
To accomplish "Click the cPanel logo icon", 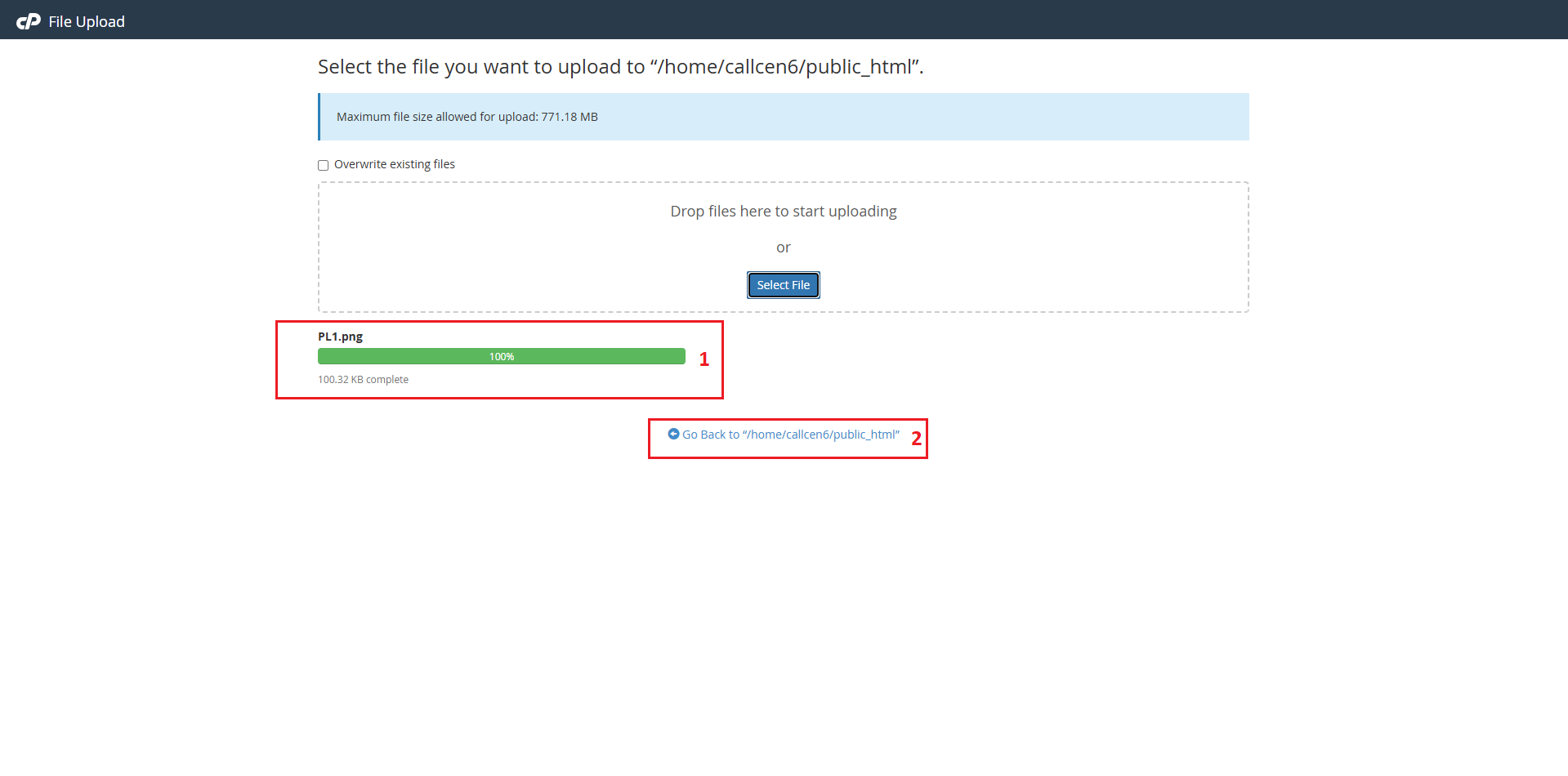I will click(x=29, y=21).
